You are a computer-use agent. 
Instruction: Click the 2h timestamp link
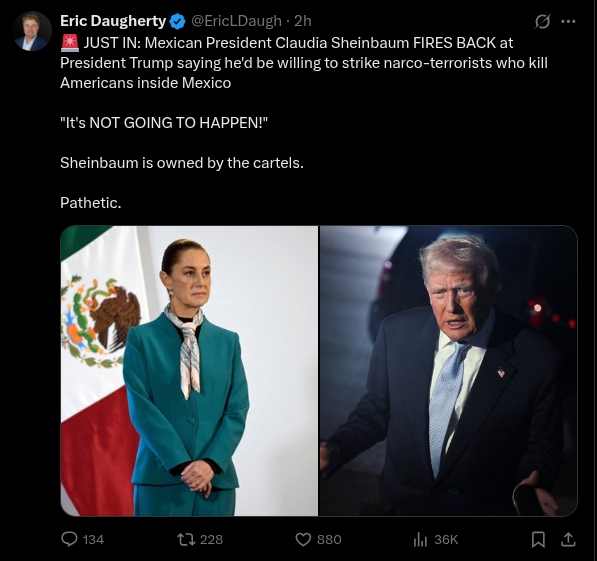(303, 21)
